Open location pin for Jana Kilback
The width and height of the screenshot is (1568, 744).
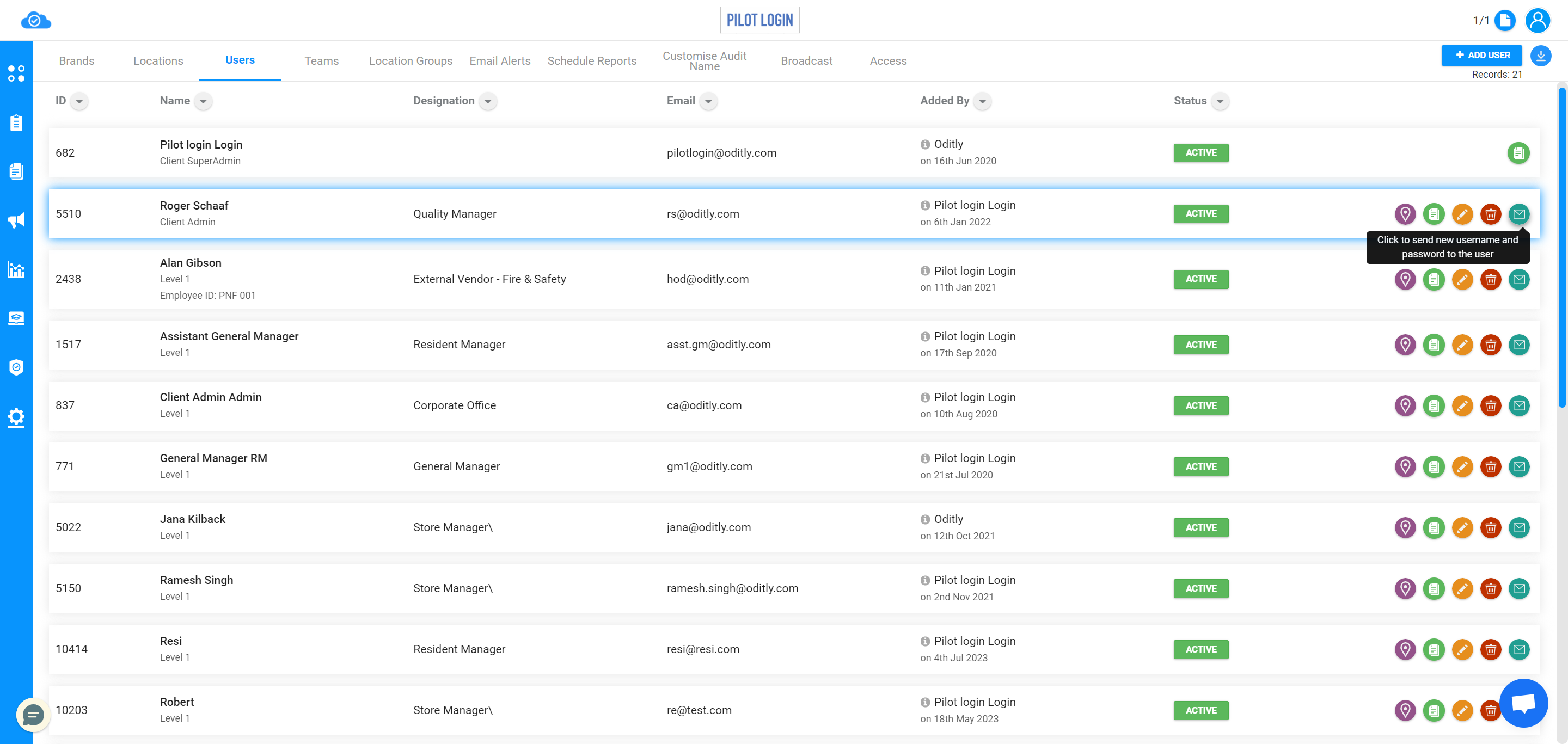1405,527
